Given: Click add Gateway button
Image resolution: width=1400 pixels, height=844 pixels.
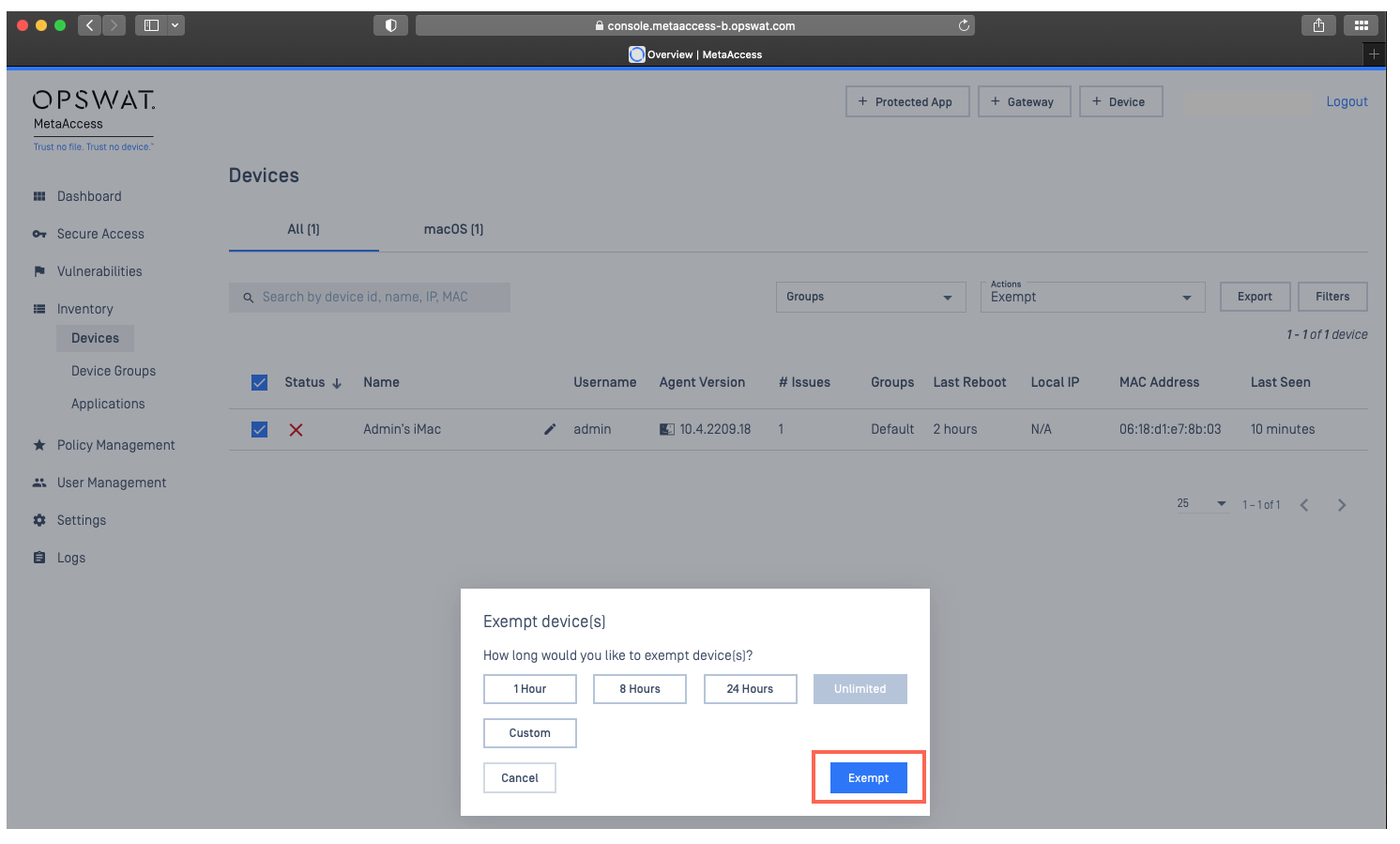Looking at the screenshot, I should [1025, 101].
